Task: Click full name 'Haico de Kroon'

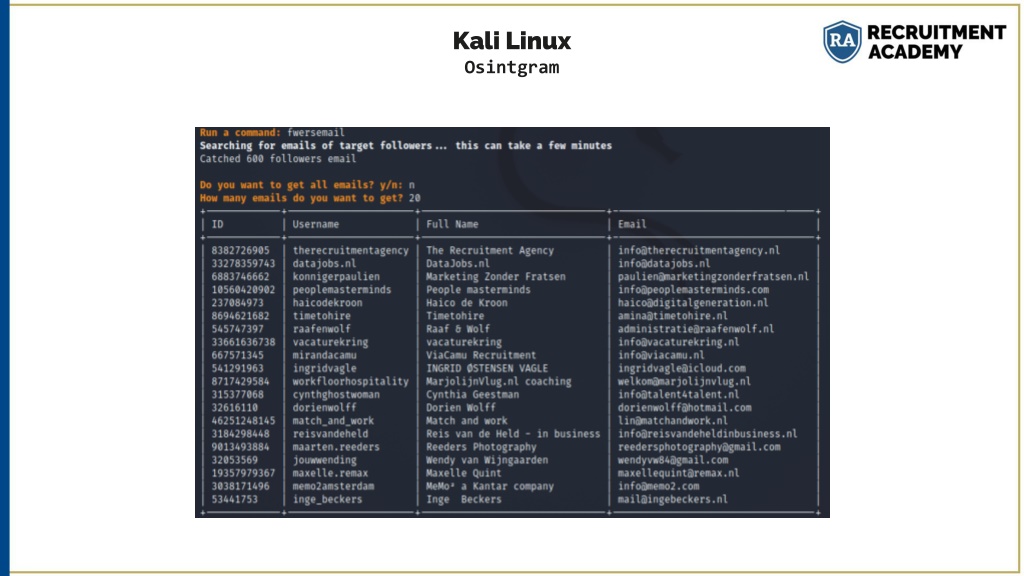Action: (466, 302)
